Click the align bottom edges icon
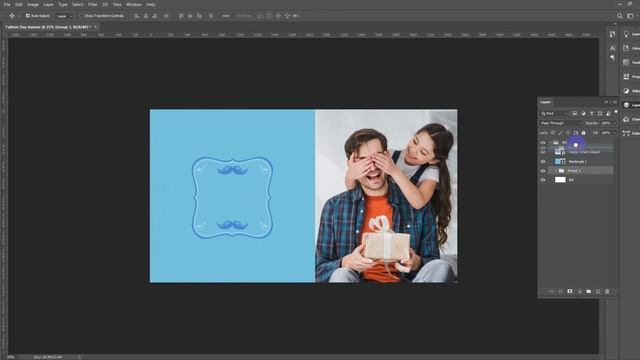The image size is (640, 360). [x=199, y=16]
